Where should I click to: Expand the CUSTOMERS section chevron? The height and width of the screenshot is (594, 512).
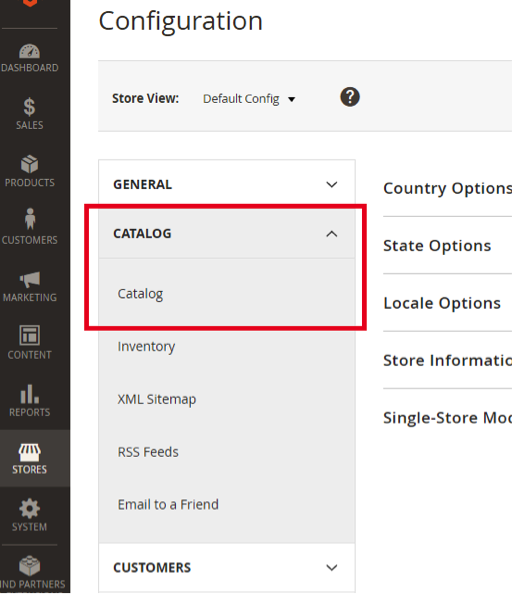point(332,567)
